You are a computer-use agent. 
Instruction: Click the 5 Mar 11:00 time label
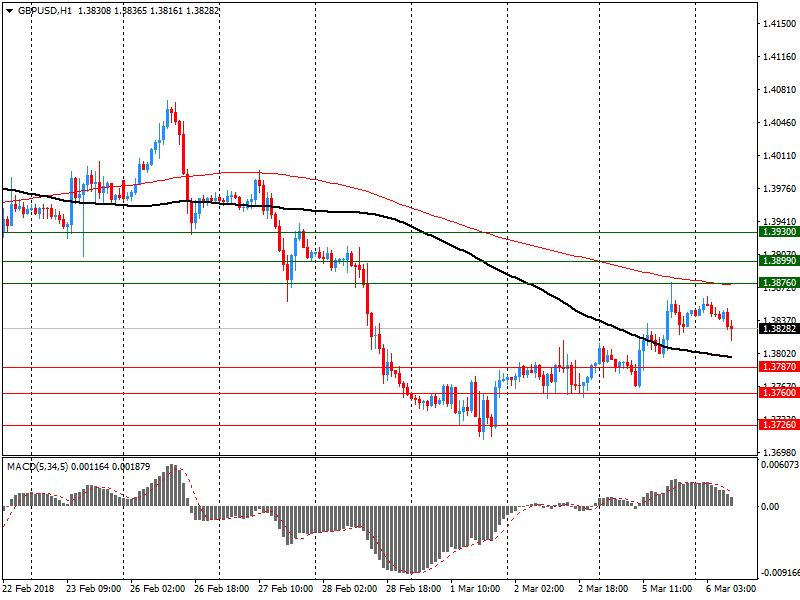[667, 589]
